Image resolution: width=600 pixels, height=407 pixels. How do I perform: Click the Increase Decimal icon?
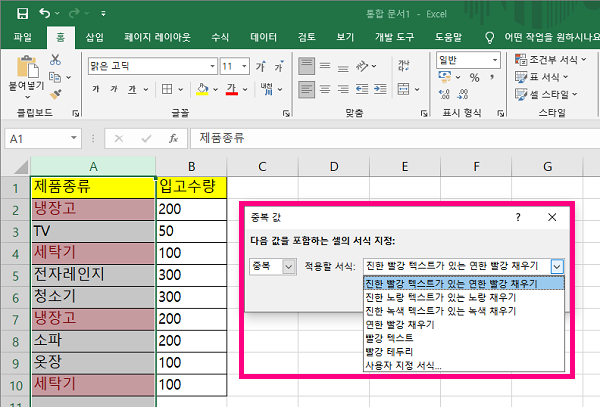pos(444,94)
